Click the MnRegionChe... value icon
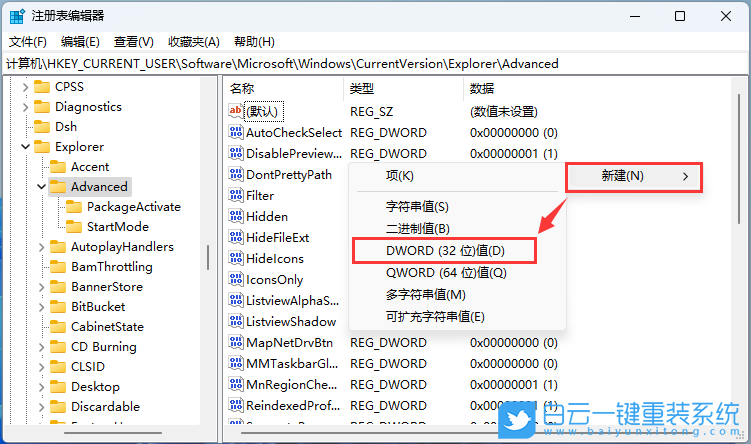This screenshot has width=751, height=444. pyautogui.click(x=236, y=384)
